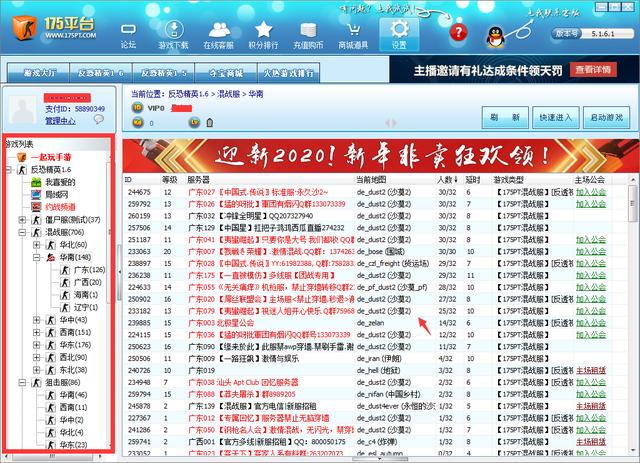Select 广西(20) server node
The width and height of the screenshot is (640, 463).
88,282
